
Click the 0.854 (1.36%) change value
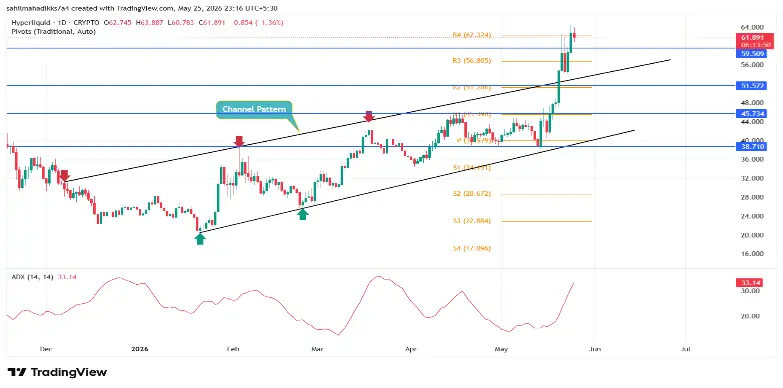(259, 22)
